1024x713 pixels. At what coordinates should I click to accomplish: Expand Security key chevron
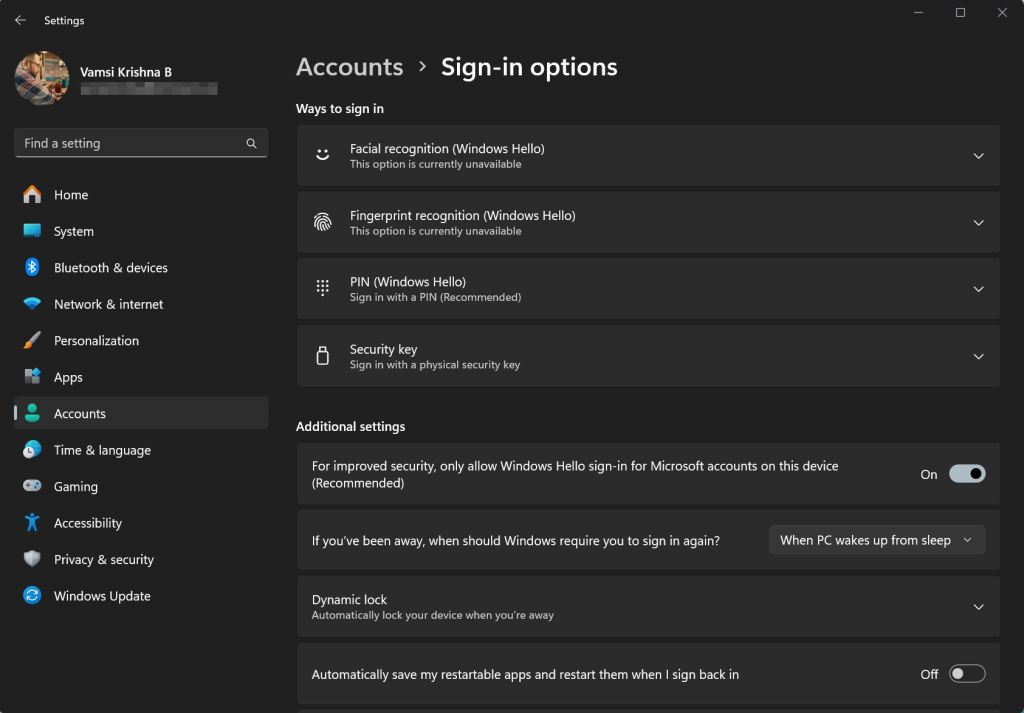point(978,356)
